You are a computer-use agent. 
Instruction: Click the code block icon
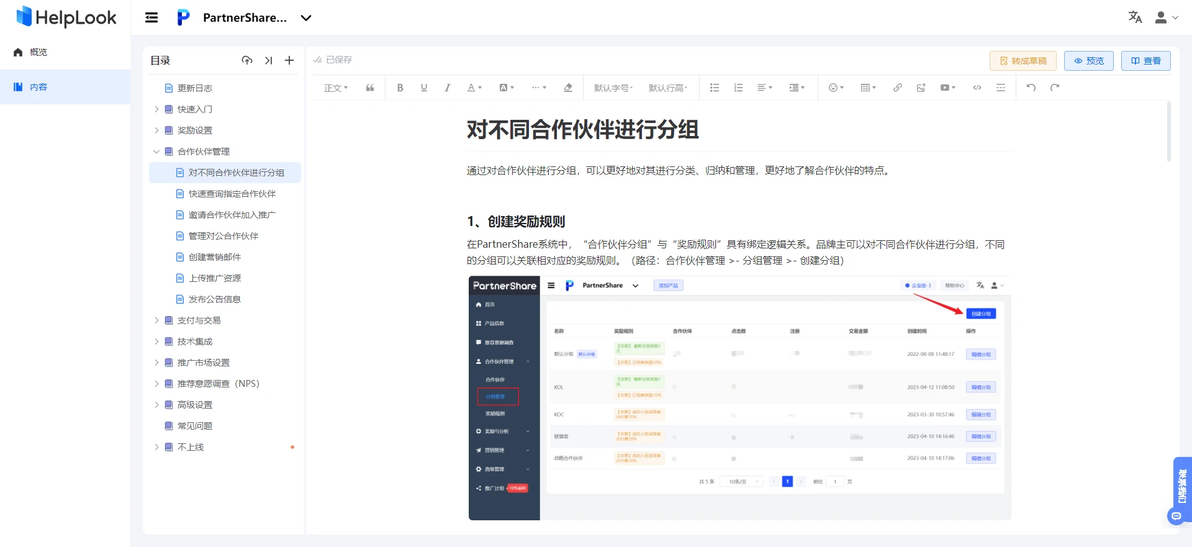(x=977, y=88)
